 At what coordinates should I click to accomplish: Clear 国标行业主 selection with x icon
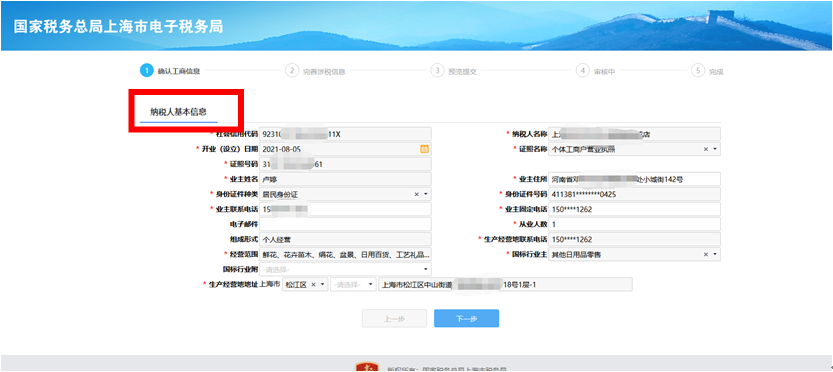(706, 255)
